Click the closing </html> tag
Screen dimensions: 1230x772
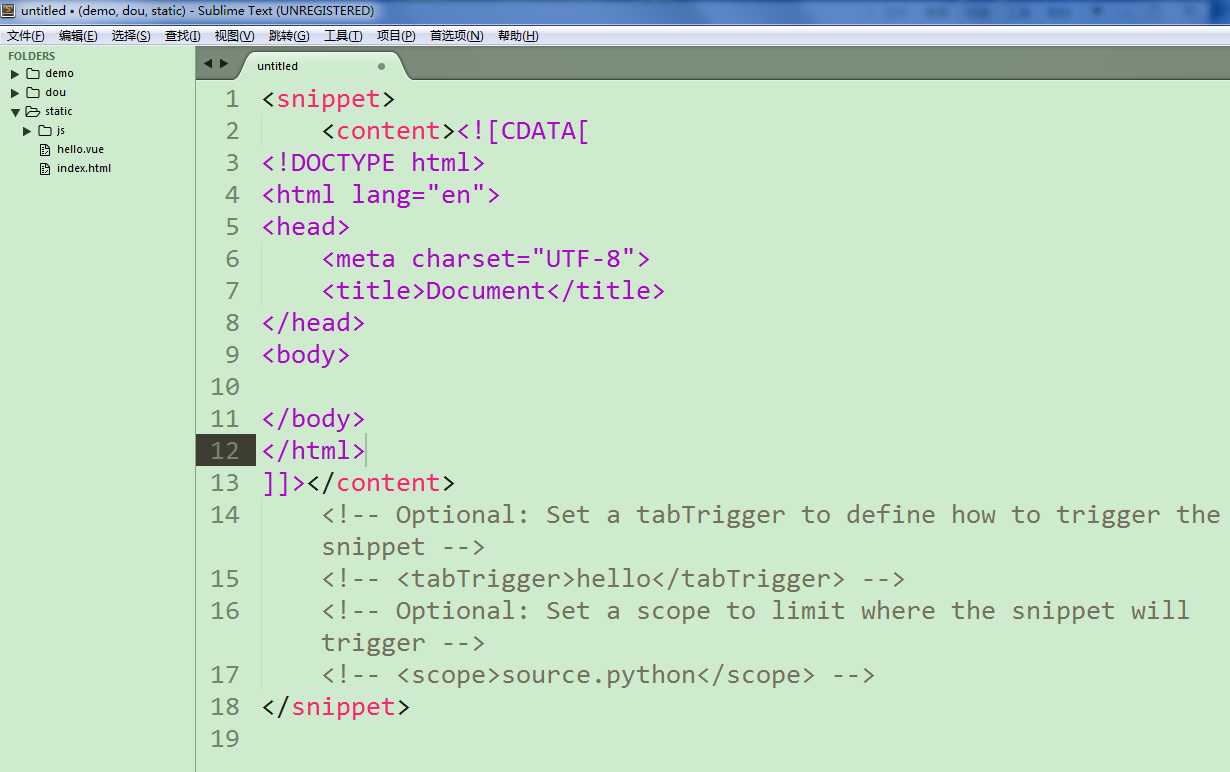click(x=314, y=451)
